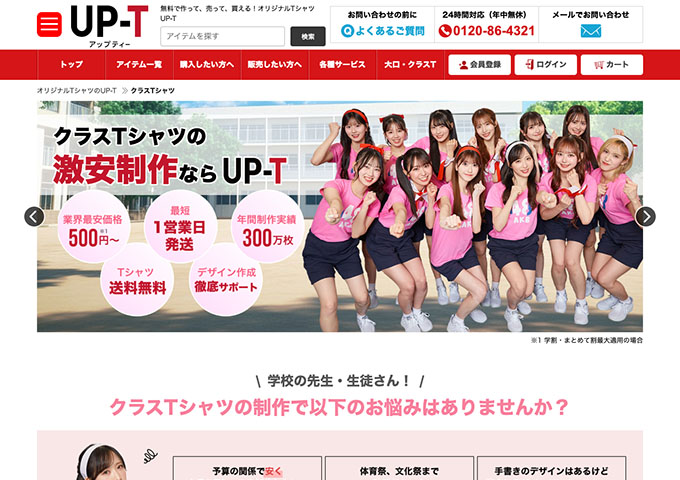The height and width of the screenshot is (480, 680).
Task: Advance to next banner slide arrow
Action: (645, 216)
